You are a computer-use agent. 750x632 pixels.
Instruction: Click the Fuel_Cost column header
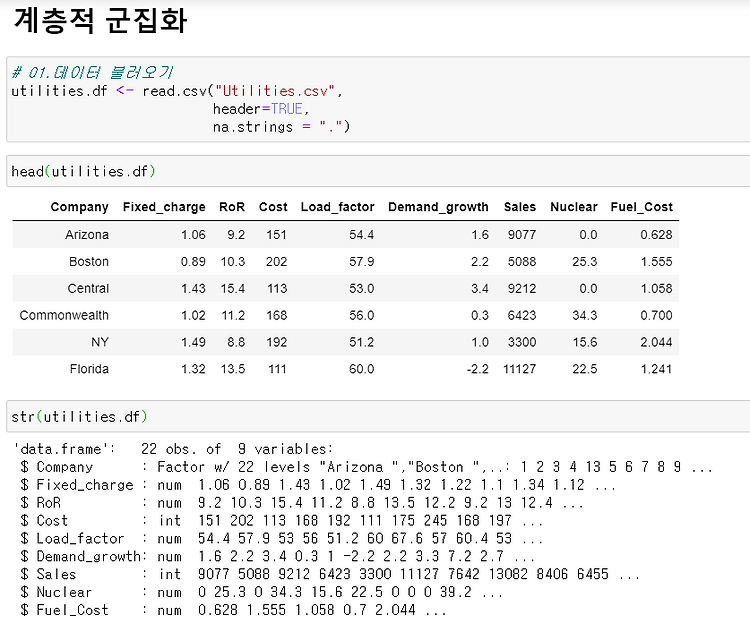coord(641,207)
